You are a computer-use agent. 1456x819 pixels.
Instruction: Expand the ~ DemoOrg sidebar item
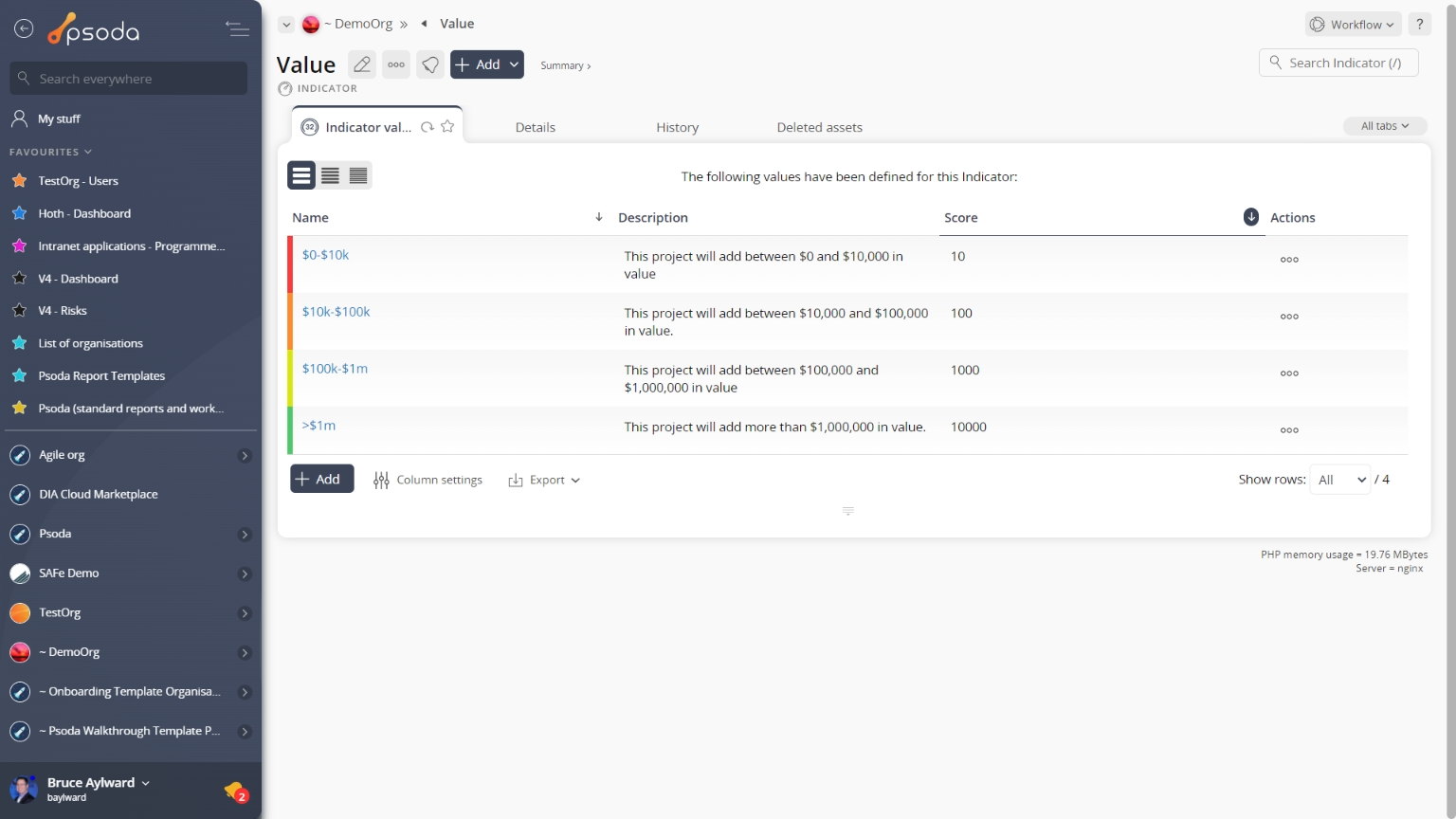(x=245, y=653)
